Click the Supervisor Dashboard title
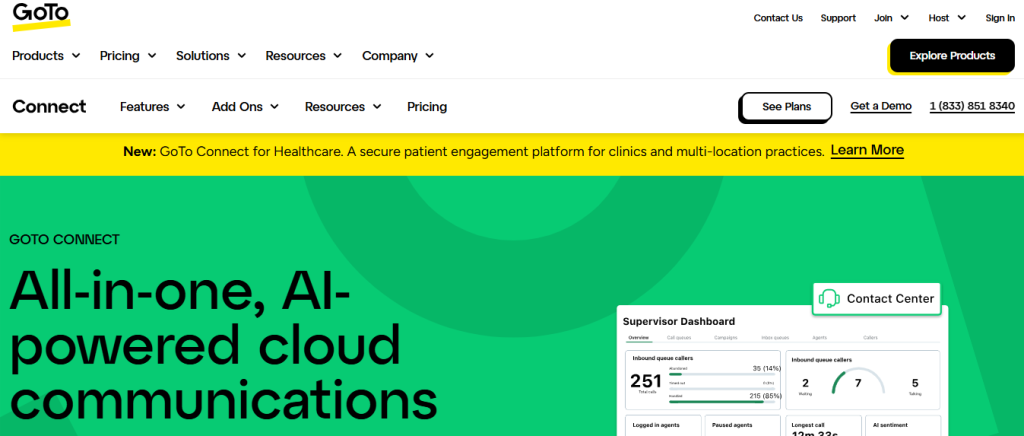 coord(679,321)
